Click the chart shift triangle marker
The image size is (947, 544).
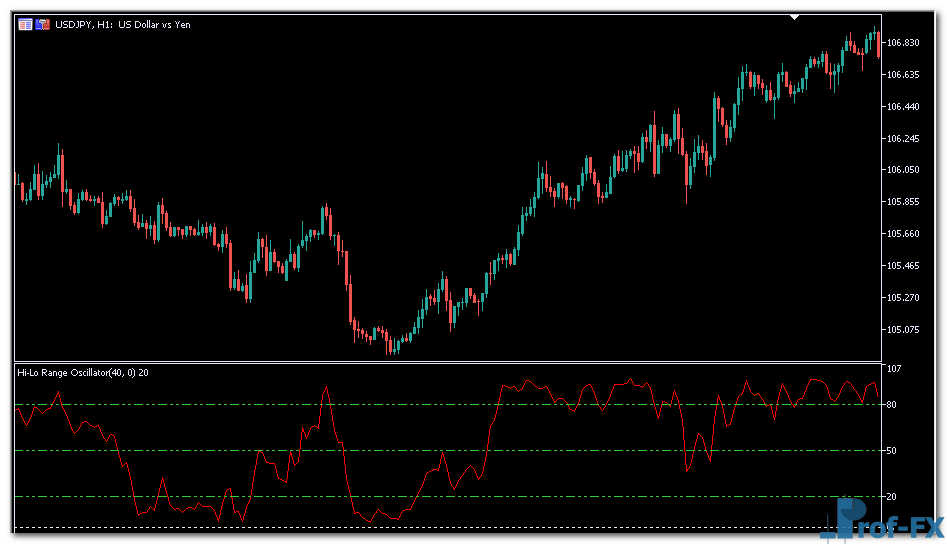point(794,17)
